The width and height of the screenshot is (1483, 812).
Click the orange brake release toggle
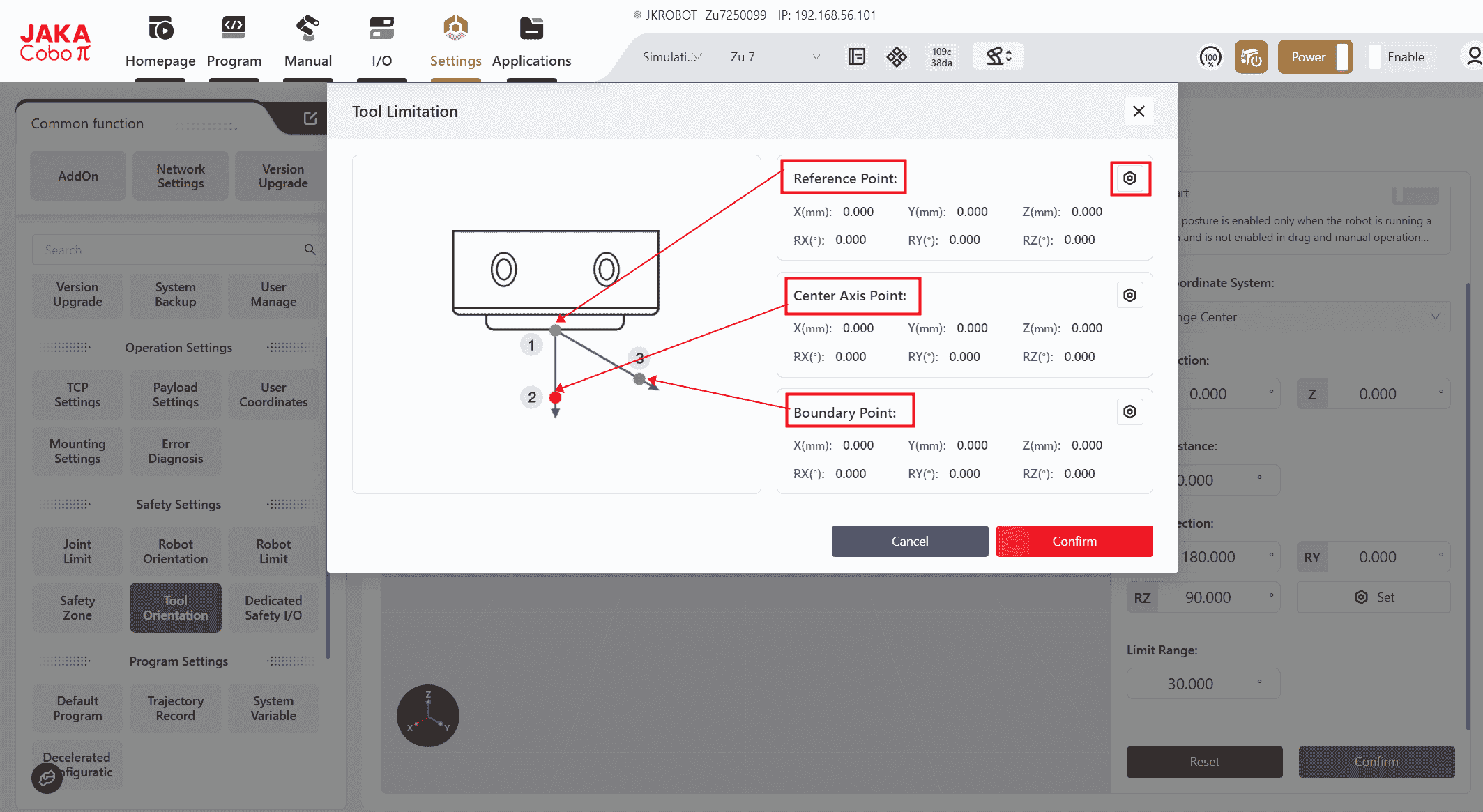pos(1251,57)
